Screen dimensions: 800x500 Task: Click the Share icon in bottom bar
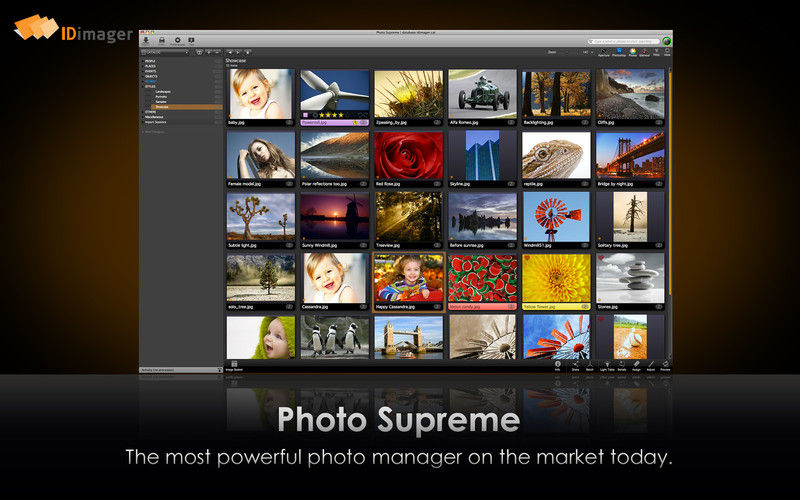pyautogui.click(x=576, y=364)
